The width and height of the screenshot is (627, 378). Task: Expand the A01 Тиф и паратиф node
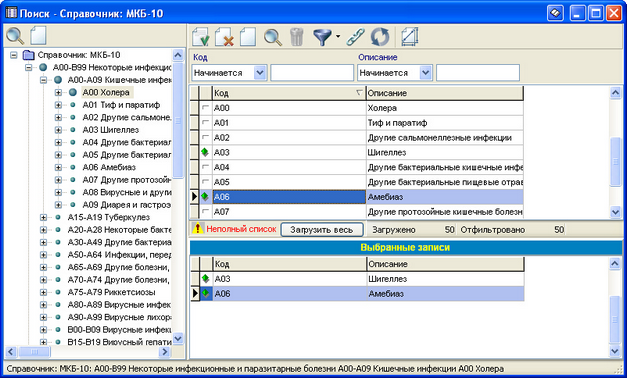(58, 105)
